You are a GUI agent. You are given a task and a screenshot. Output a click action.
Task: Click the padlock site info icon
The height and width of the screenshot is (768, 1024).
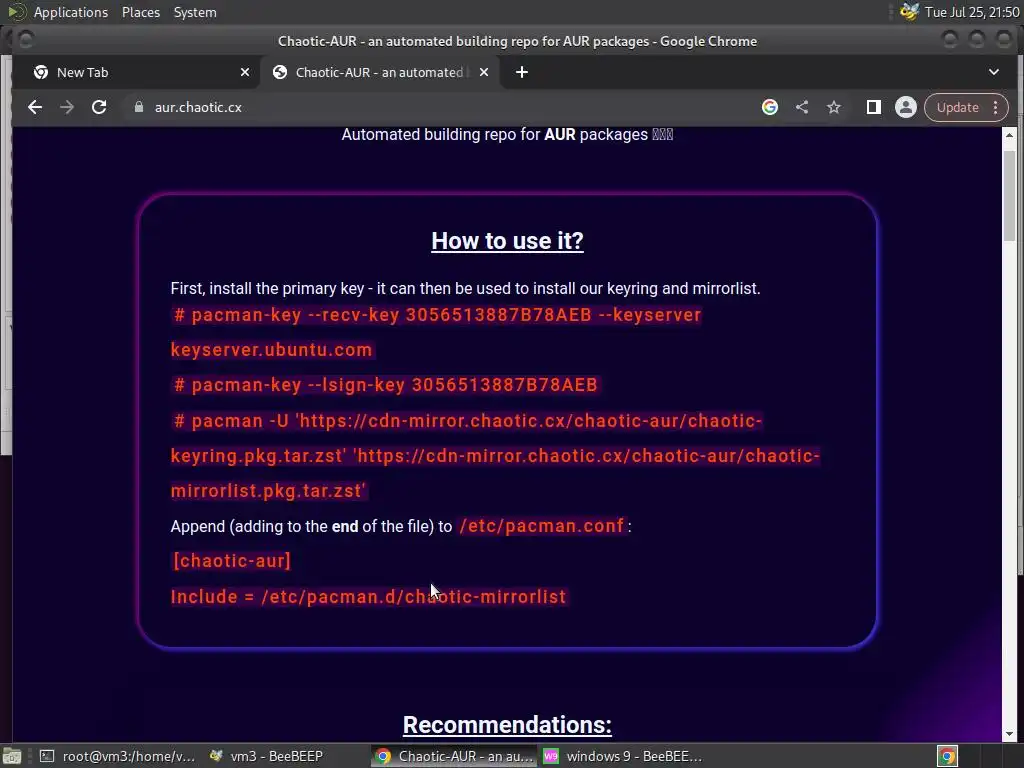coord(138,107)
